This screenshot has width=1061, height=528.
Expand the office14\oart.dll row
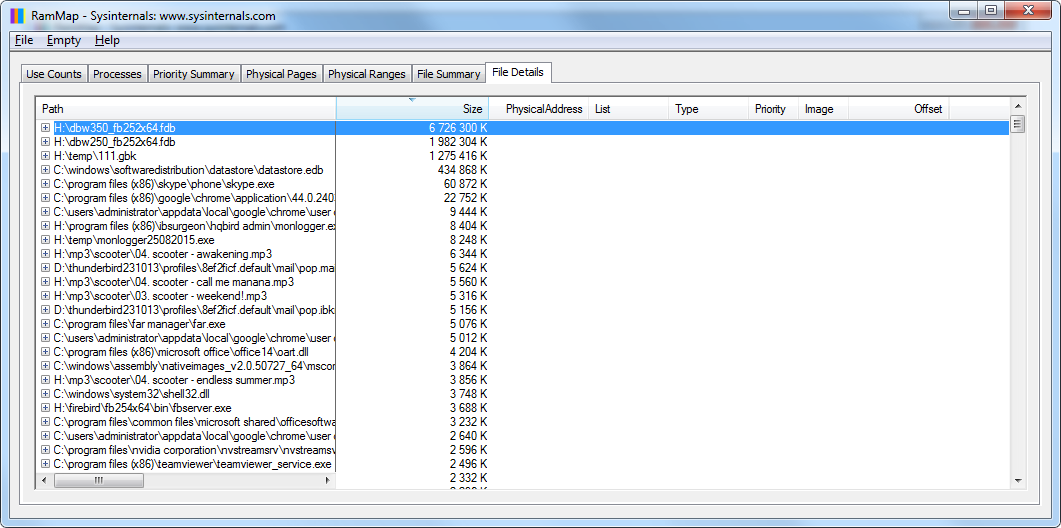pos(45,351)
